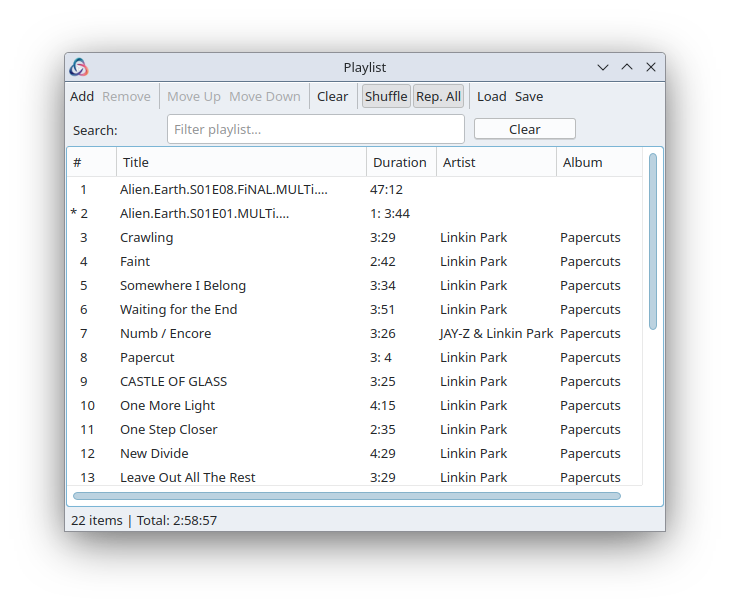The width and height of the screenshot is (730, 608).
Task: Maximize the Playlist window
Action: (627, 68)
